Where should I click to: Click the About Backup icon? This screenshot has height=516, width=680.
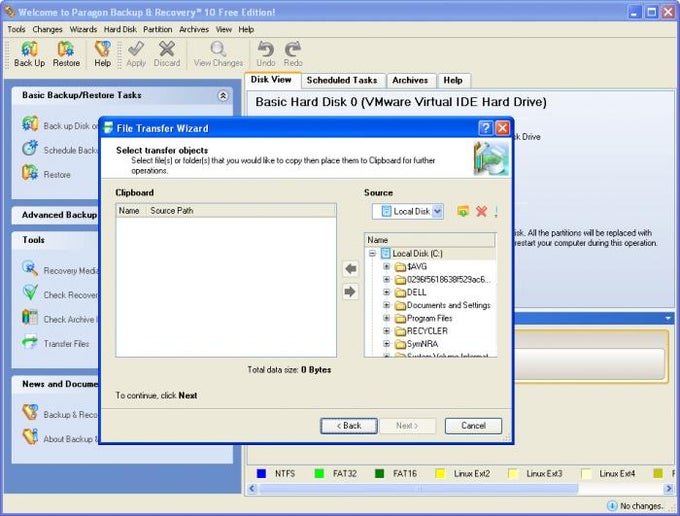[x=30, y=437]
